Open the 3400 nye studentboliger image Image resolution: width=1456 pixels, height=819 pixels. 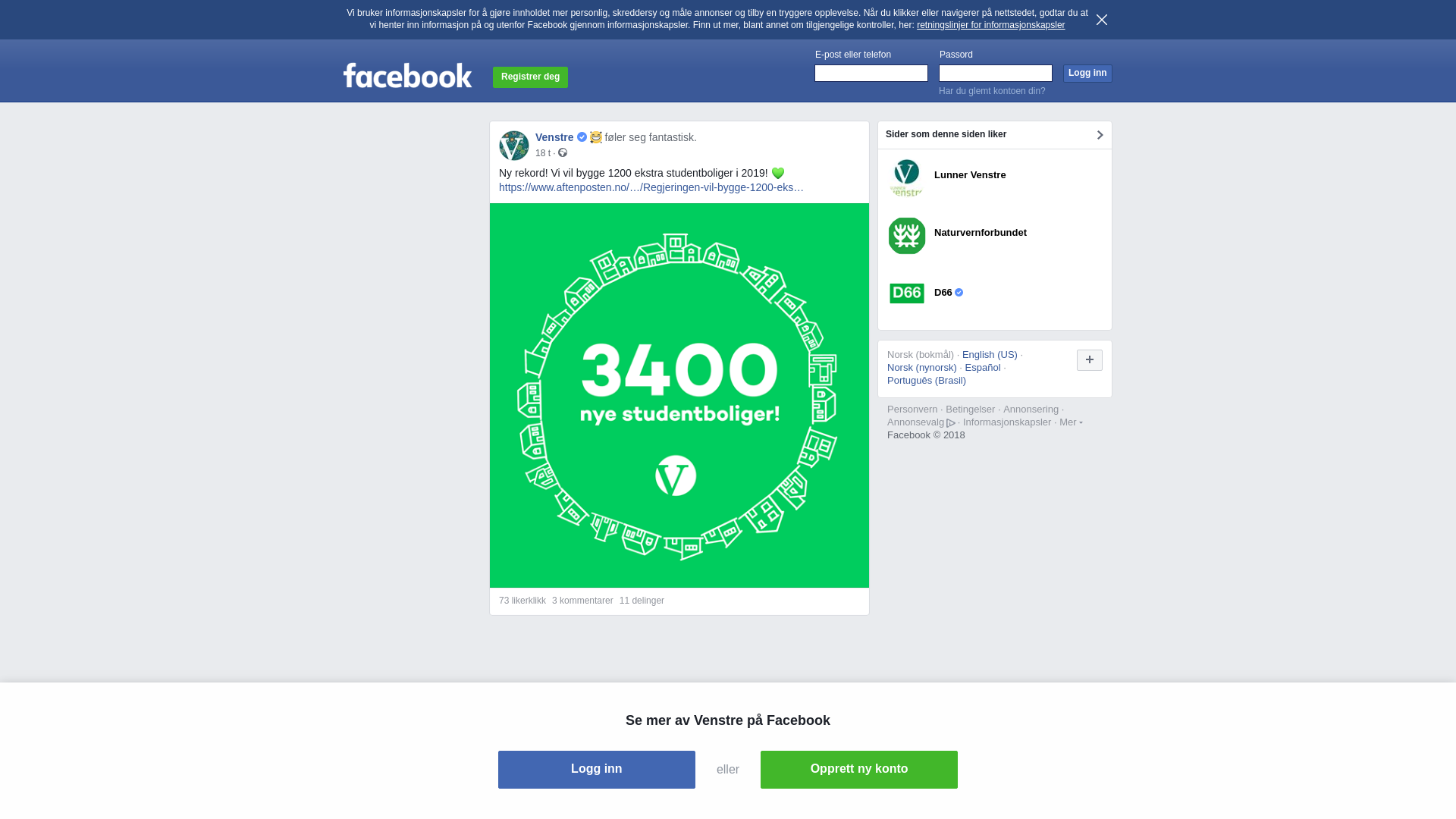[679, 395]
